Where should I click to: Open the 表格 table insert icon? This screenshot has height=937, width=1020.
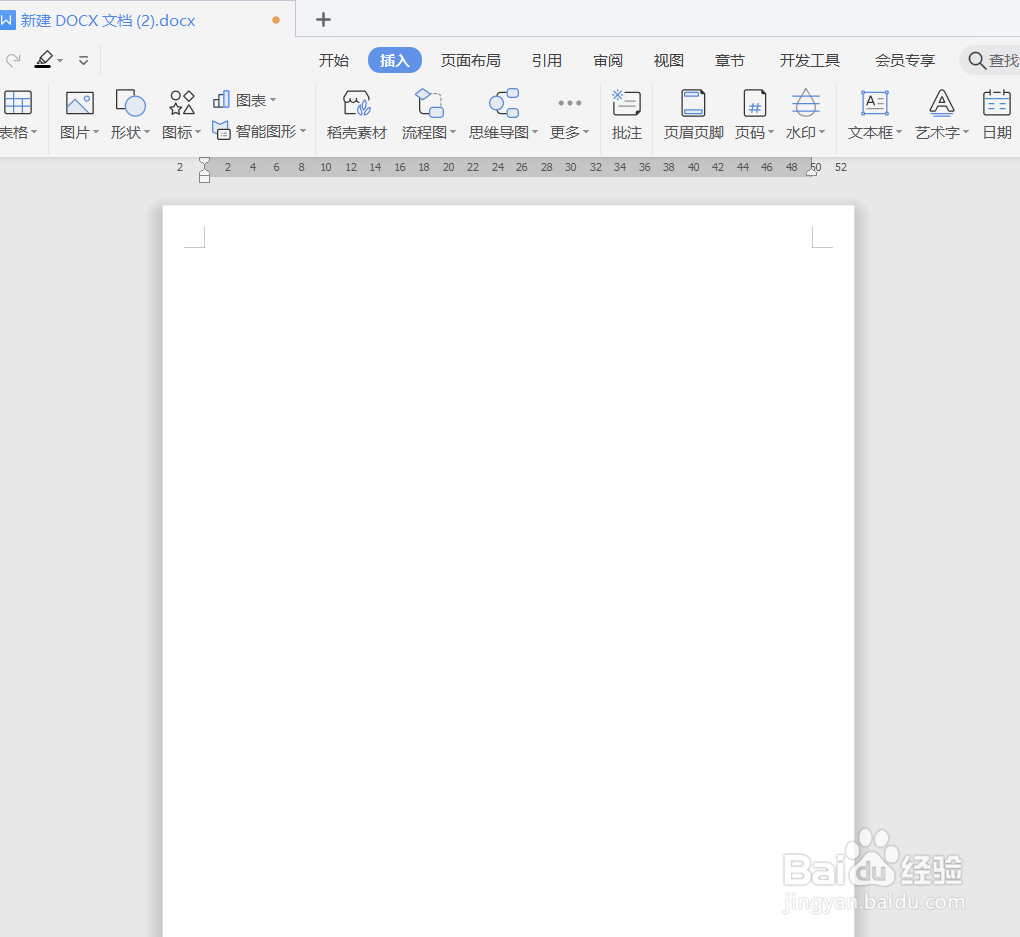tap(18, 103)
